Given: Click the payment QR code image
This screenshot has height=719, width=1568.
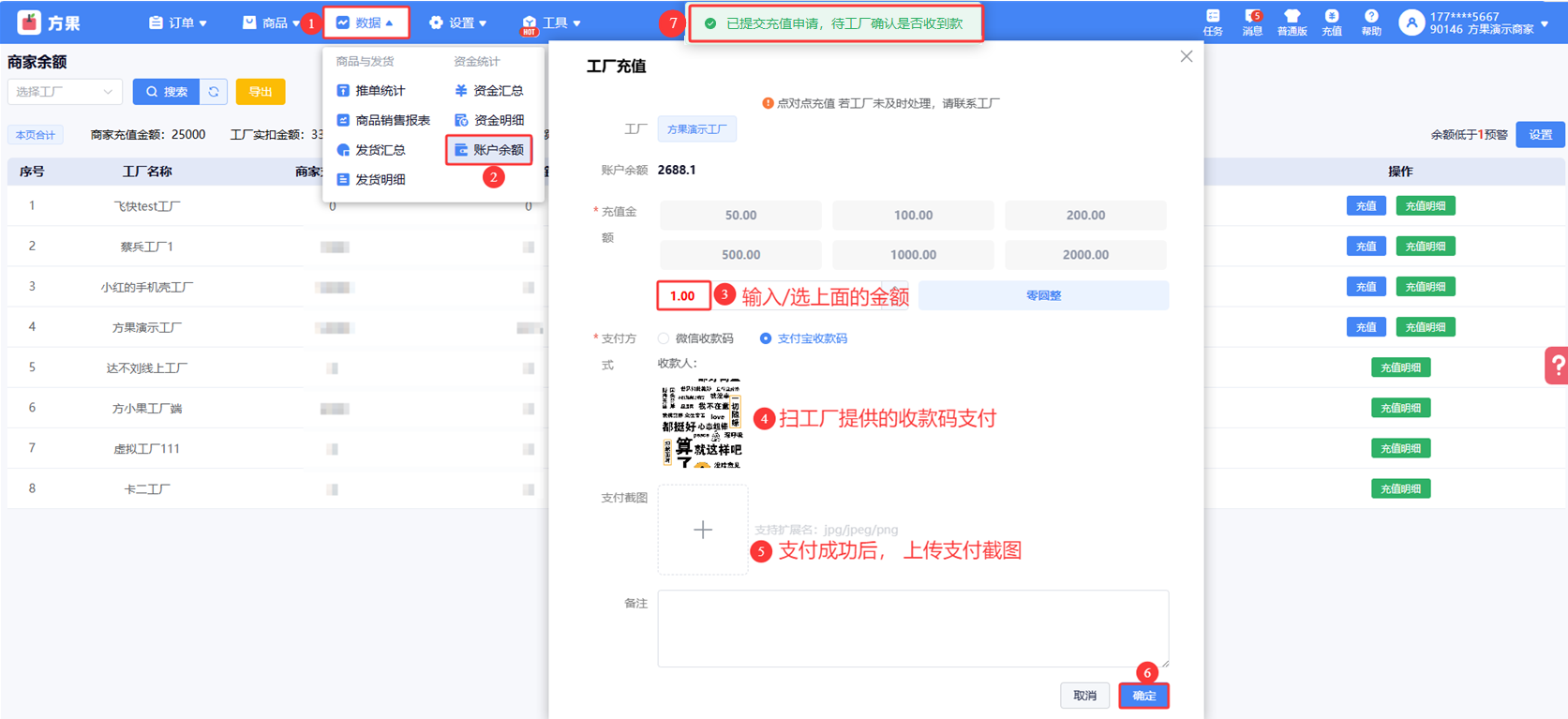Looking at the screenshot, I should (x=702, y=424).
